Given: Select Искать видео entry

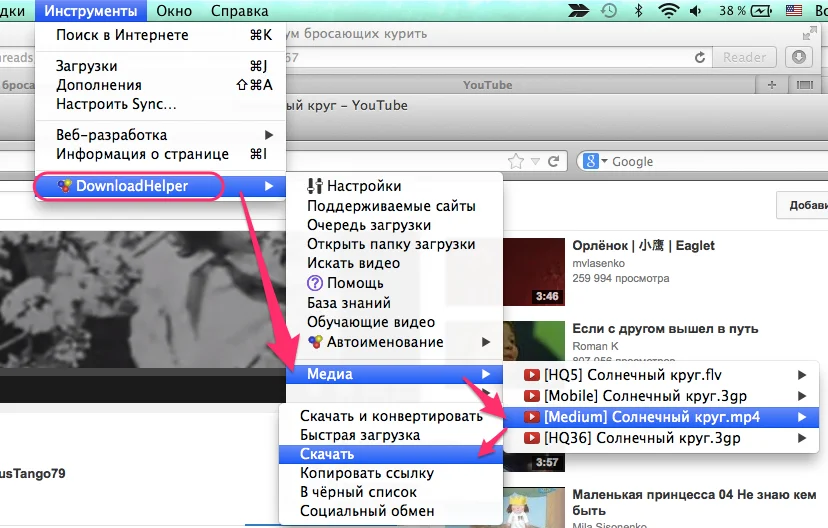Looking at the screenshot, I should (394, 263).
